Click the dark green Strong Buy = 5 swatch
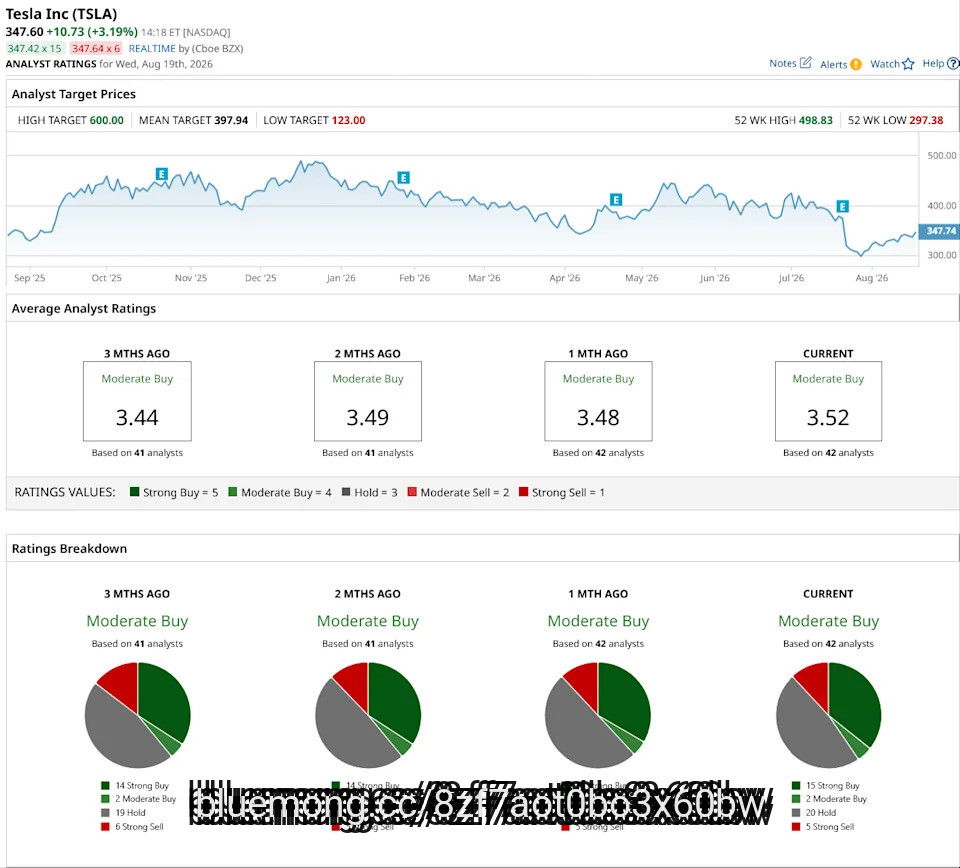 click(135, 492)
